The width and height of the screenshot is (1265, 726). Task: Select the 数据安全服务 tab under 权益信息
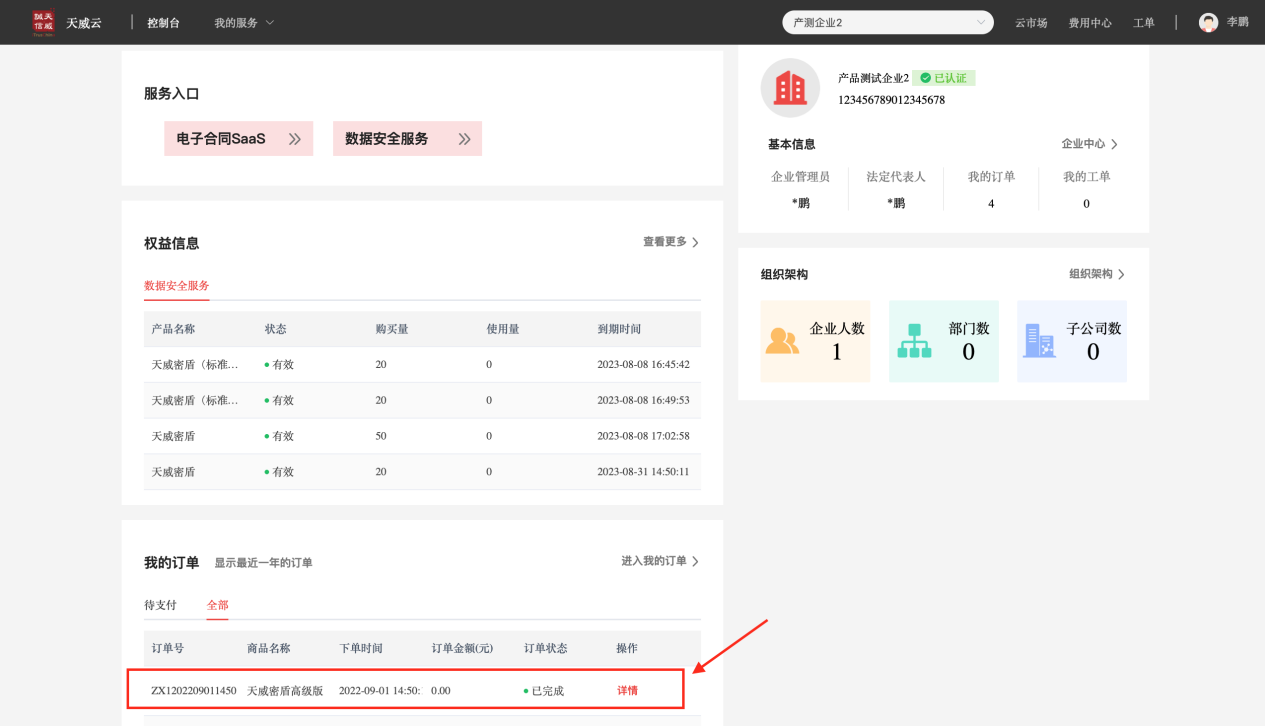[177, 286]
